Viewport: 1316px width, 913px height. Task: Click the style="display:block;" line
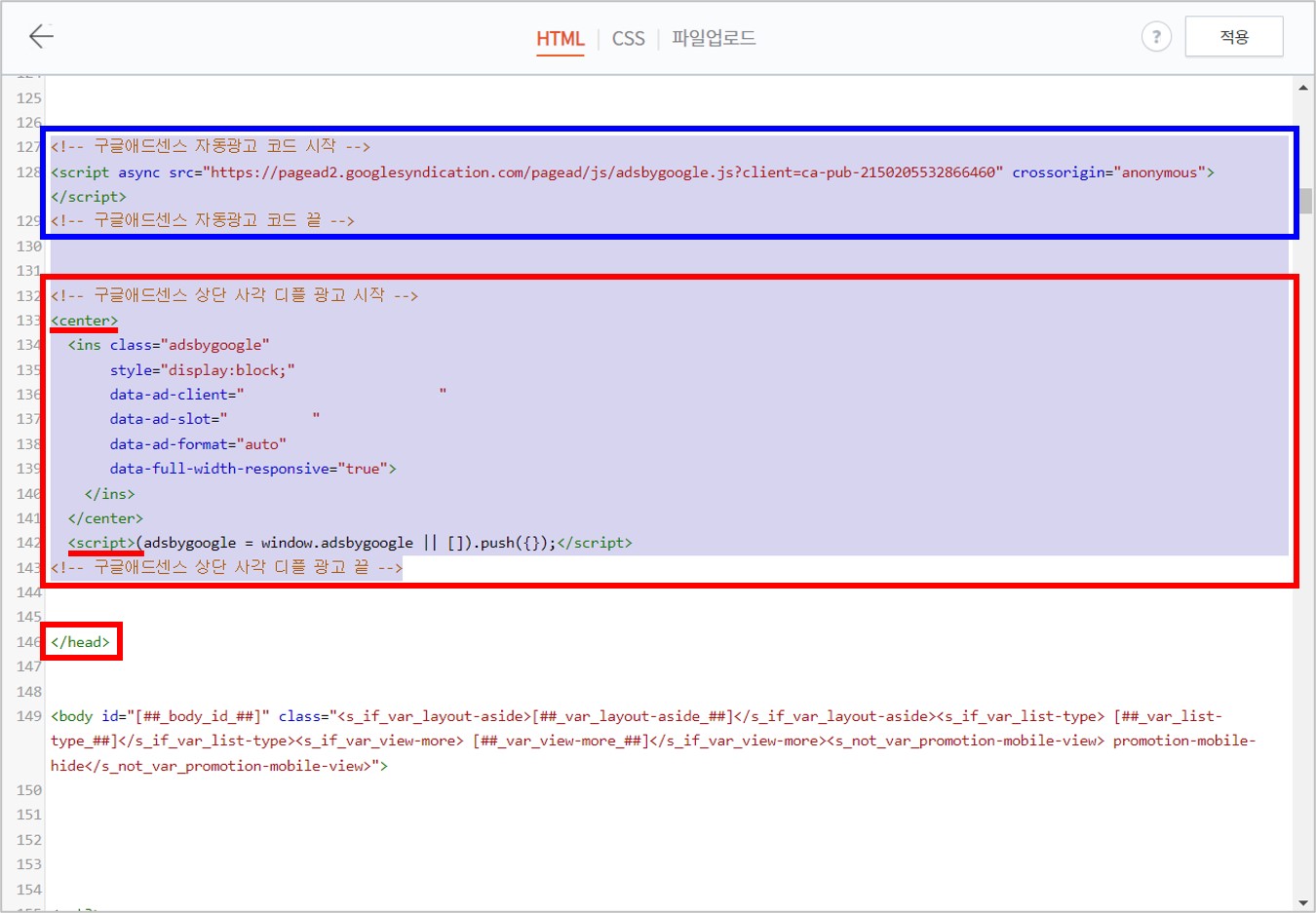click(x=202, y=369)
